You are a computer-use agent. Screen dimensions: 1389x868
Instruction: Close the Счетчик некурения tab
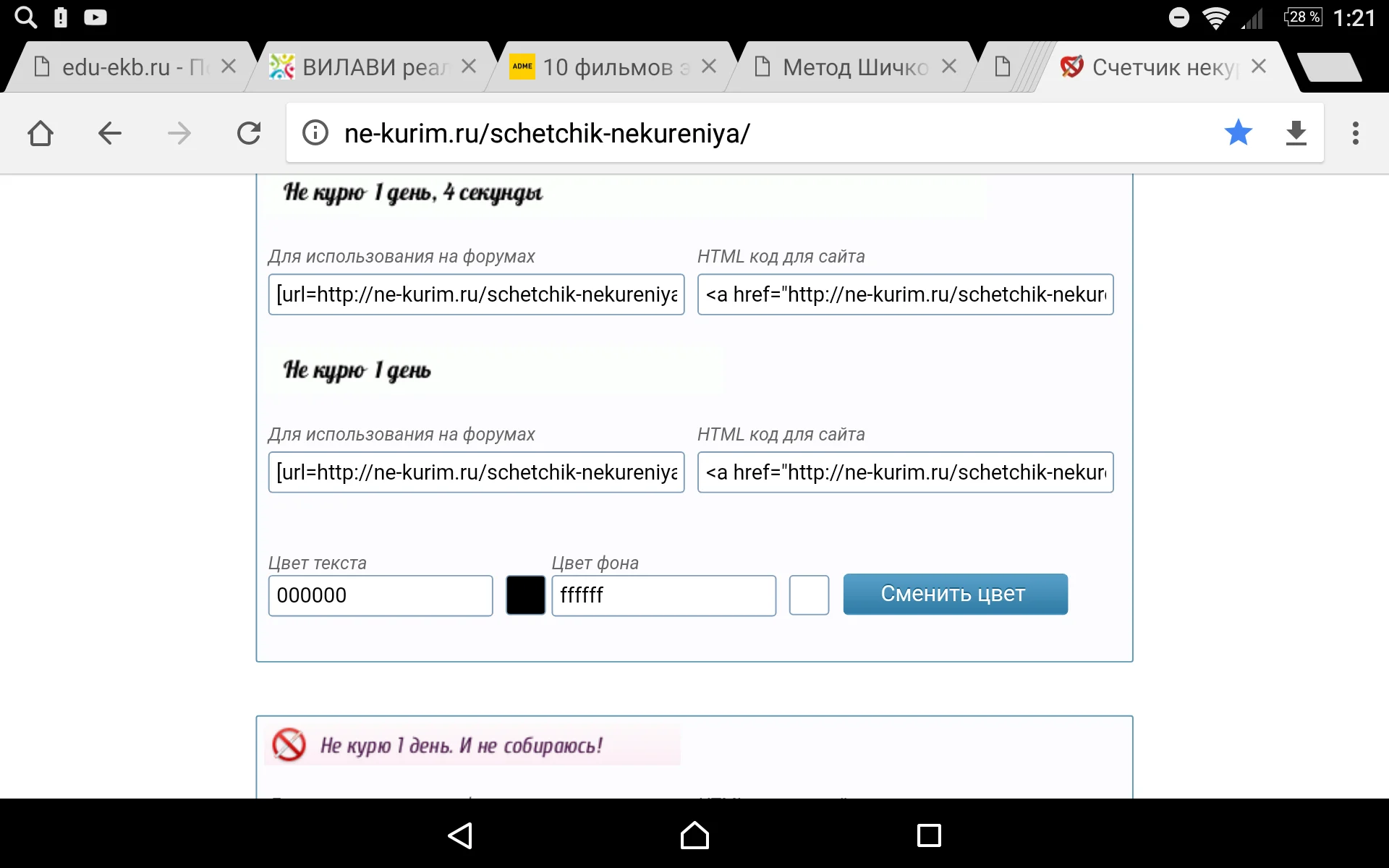1258,67
